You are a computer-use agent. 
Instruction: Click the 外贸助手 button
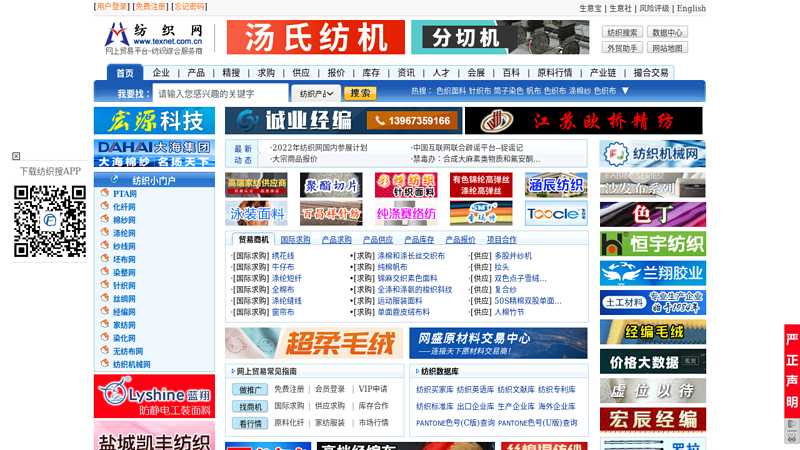[622, 48]
